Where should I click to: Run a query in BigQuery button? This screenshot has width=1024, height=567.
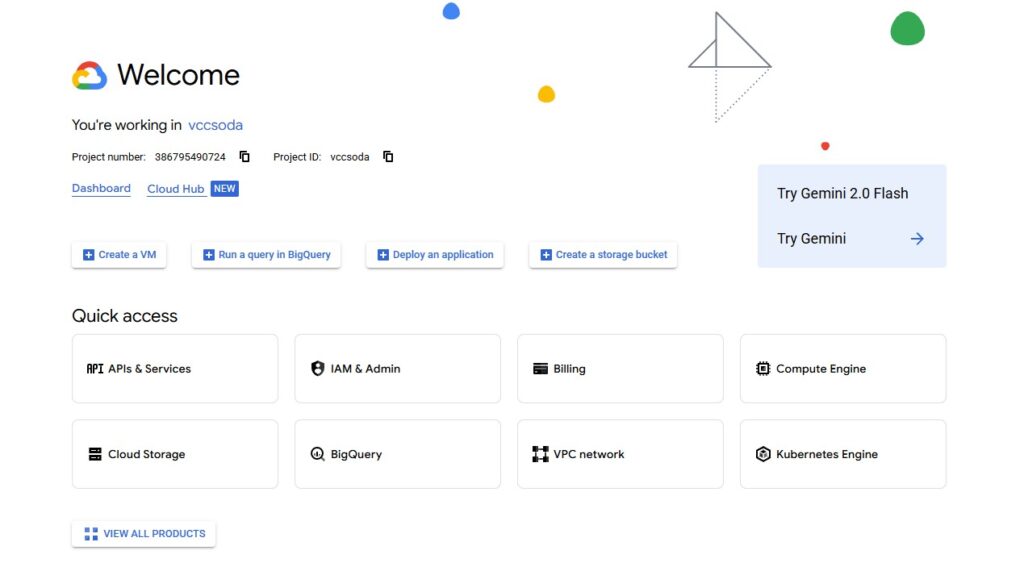pyautogui.click(x=266, y=255)
